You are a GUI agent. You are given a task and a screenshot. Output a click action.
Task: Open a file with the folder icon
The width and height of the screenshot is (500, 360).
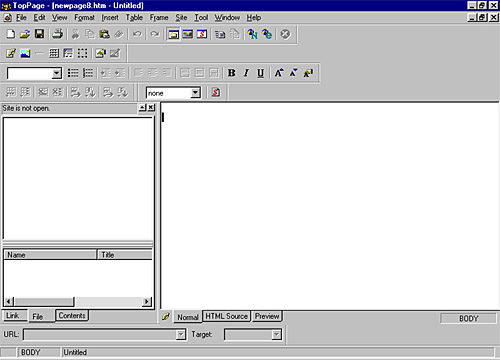[x=25, y=34]
